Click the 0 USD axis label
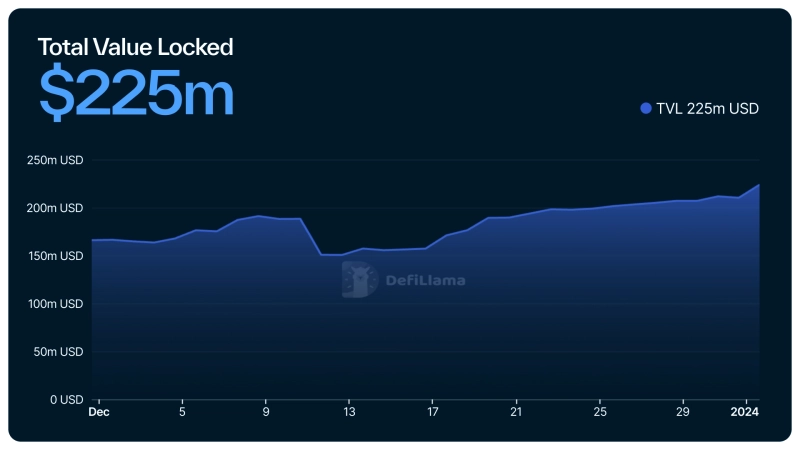800x450 pixels. (66, 400)
